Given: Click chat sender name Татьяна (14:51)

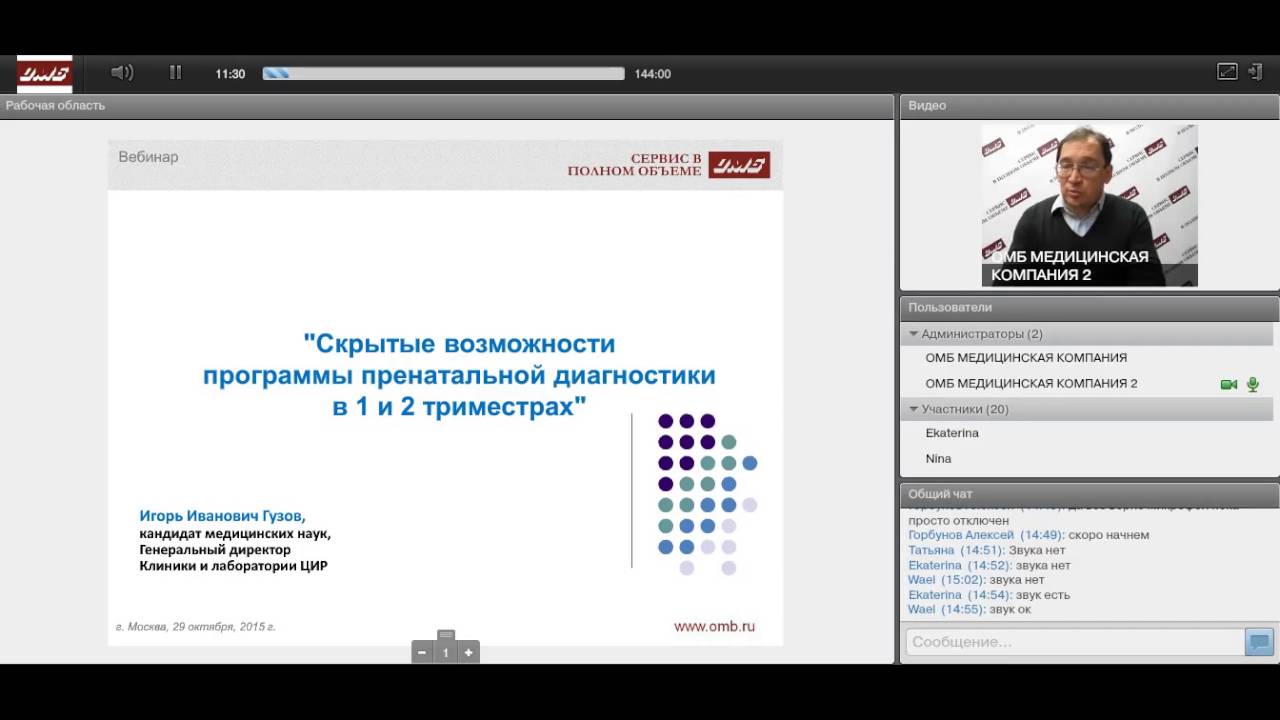Looking at the screenshot, I should [x=956, y=550].
